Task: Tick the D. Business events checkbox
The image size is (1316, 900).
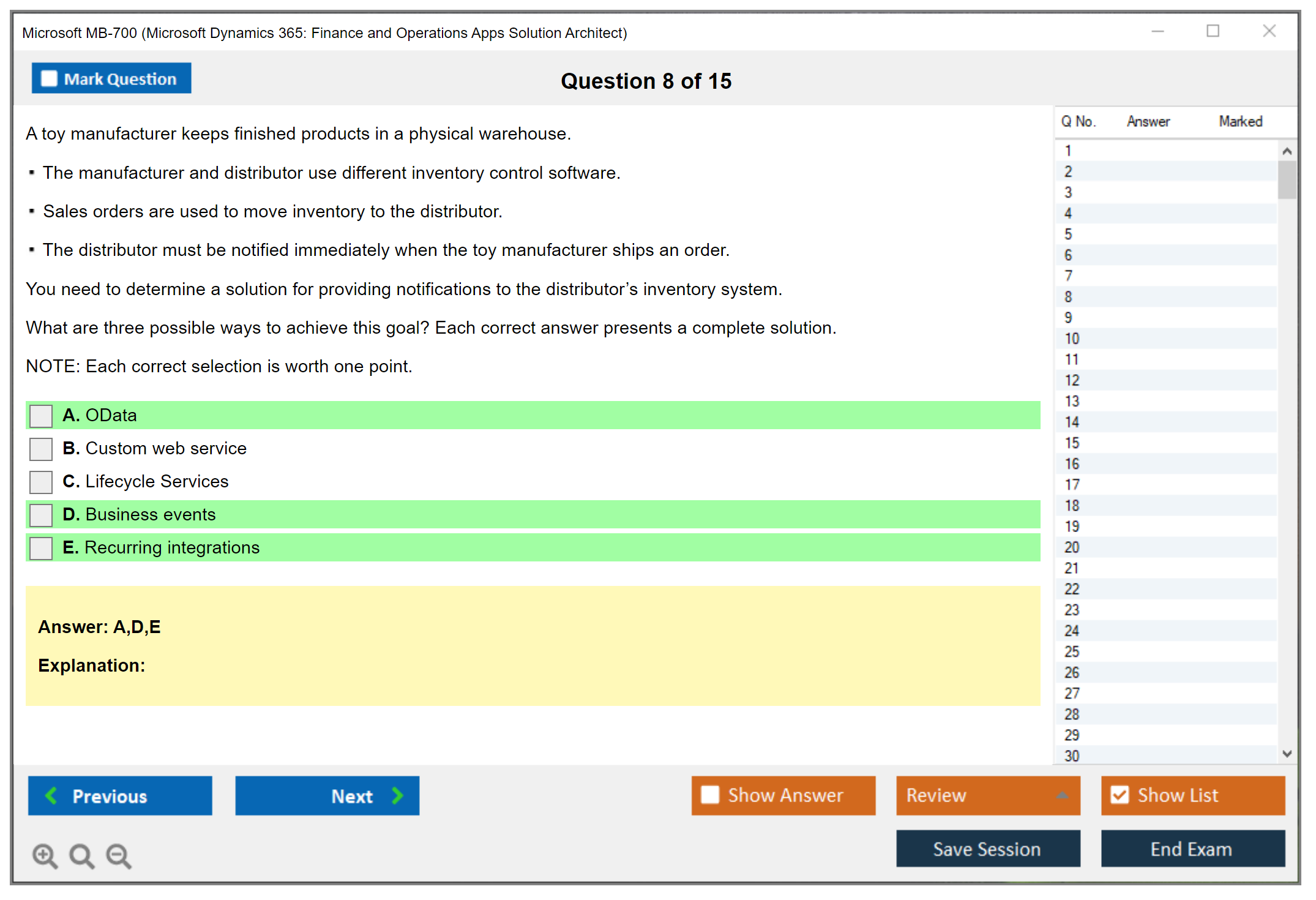Action: pyautogui.click(x=41, y=515)
